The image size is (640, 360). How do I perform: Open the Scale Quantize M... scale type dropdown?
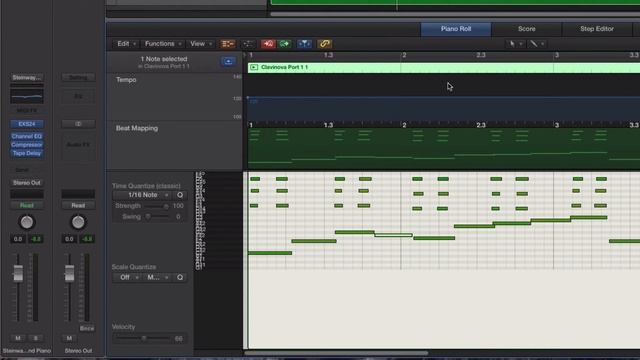coord(158,277)
